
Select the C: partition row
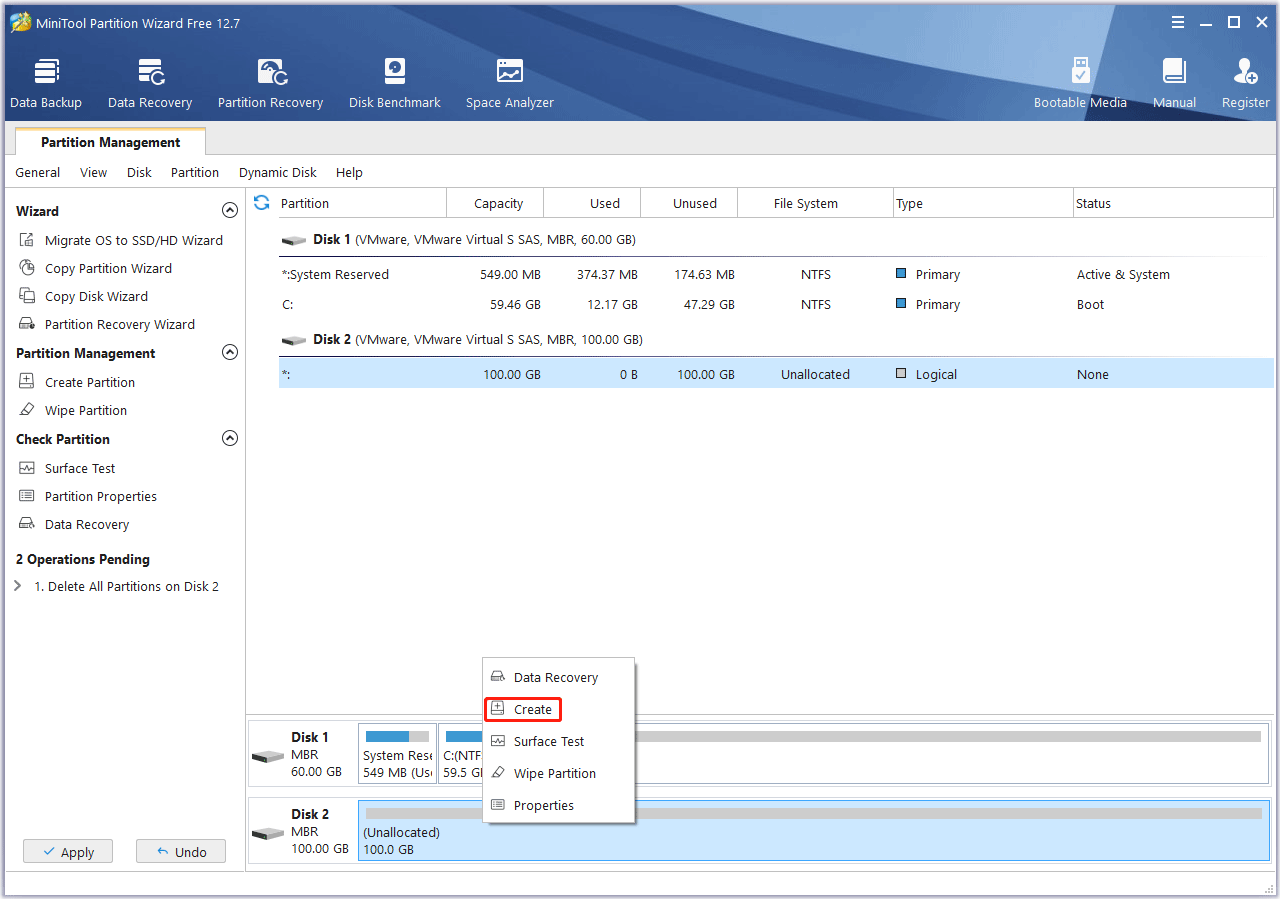pyautogui.click(x=776, y=304)
